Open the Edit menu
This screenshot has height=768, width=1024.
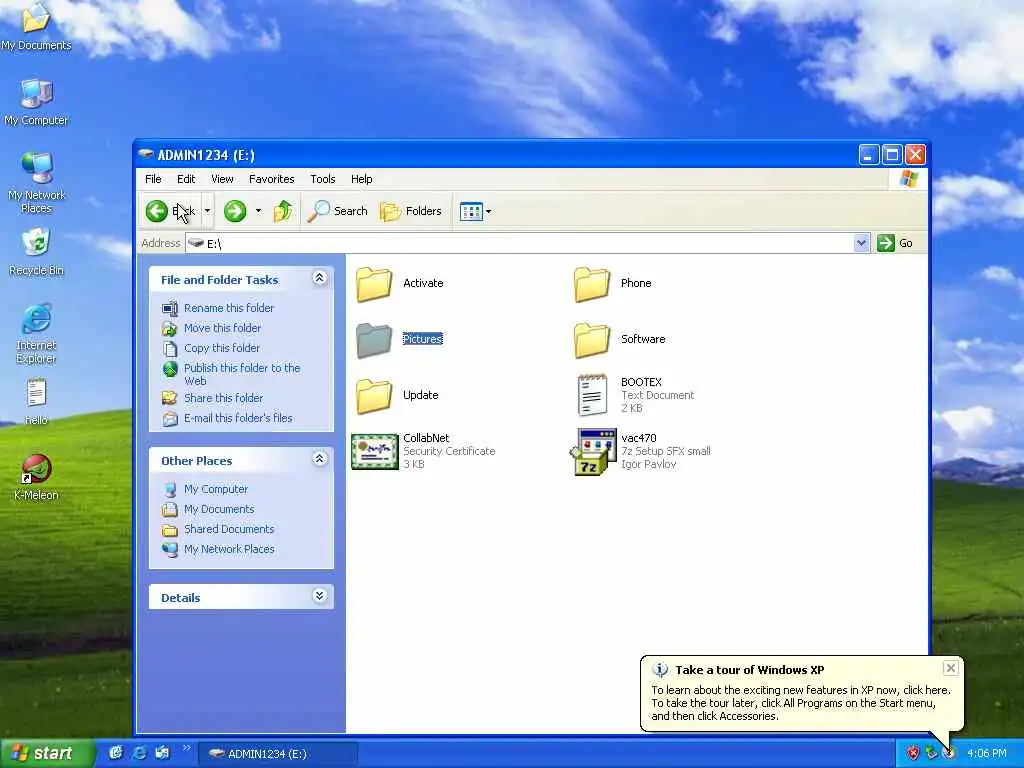click(186, 179)
